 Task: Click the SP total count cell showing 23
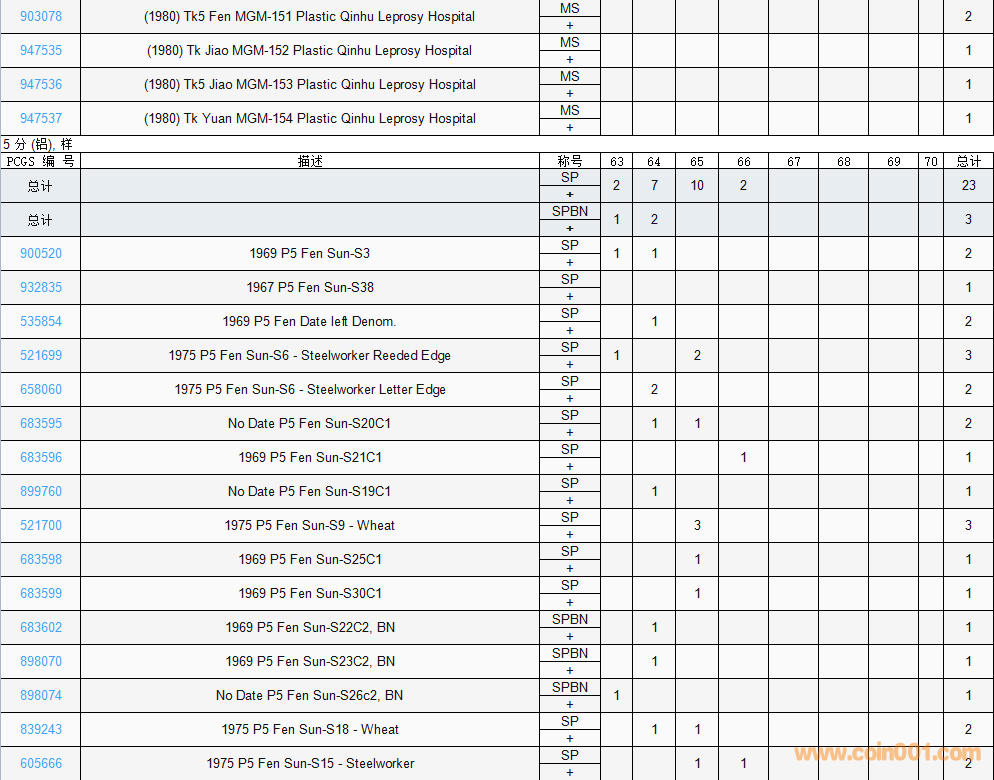coord(968,186)
